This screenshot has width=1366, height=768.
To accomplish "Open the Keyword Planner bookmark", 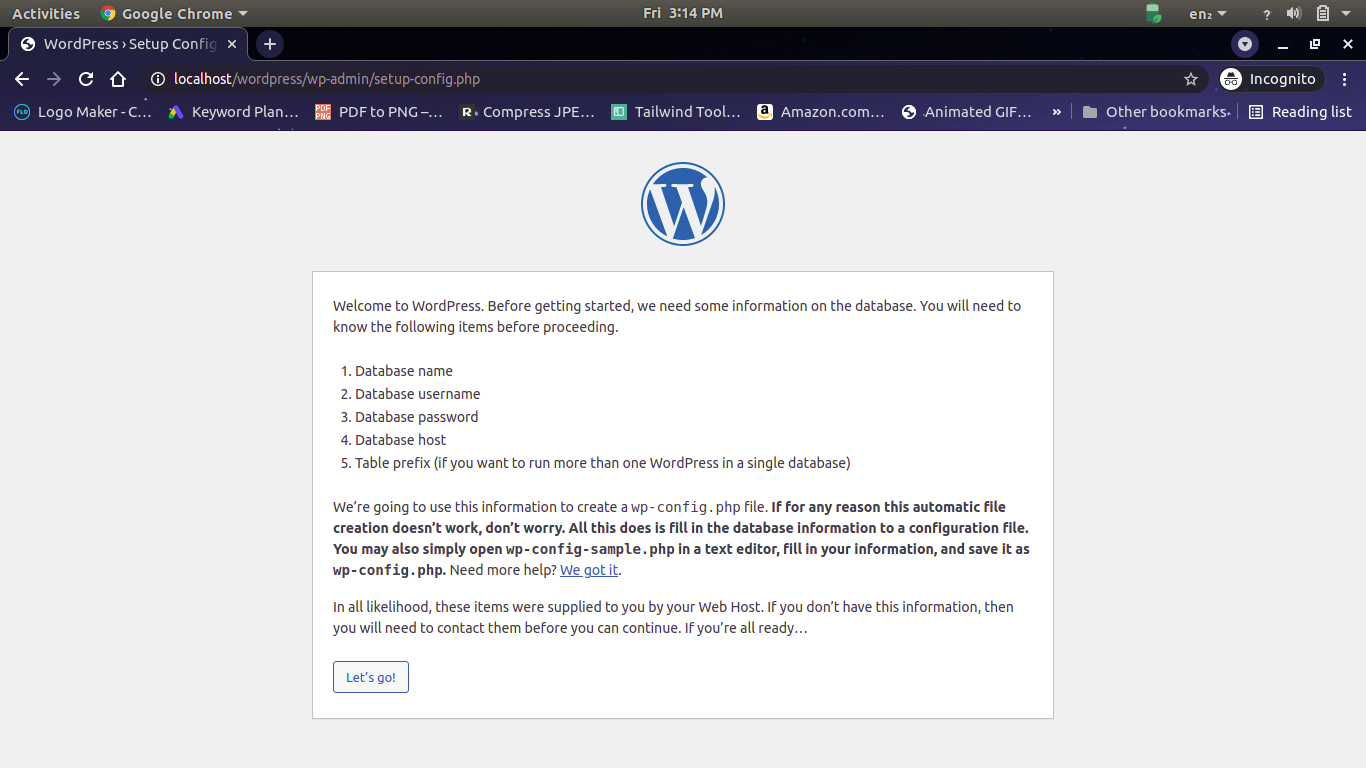I will pyautogui.click(x=233, y=112).
